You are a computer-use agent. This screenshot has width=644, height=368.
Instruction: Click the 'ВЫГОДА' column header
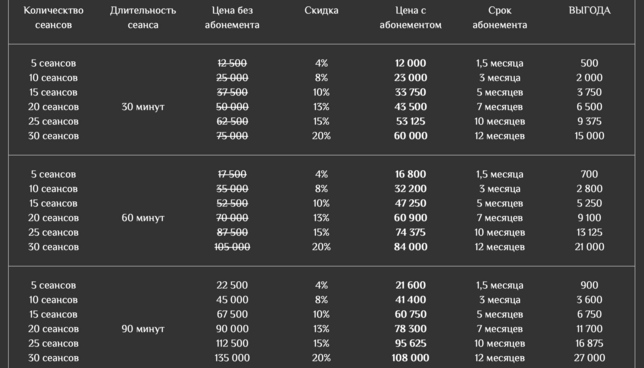click(589, 11)
